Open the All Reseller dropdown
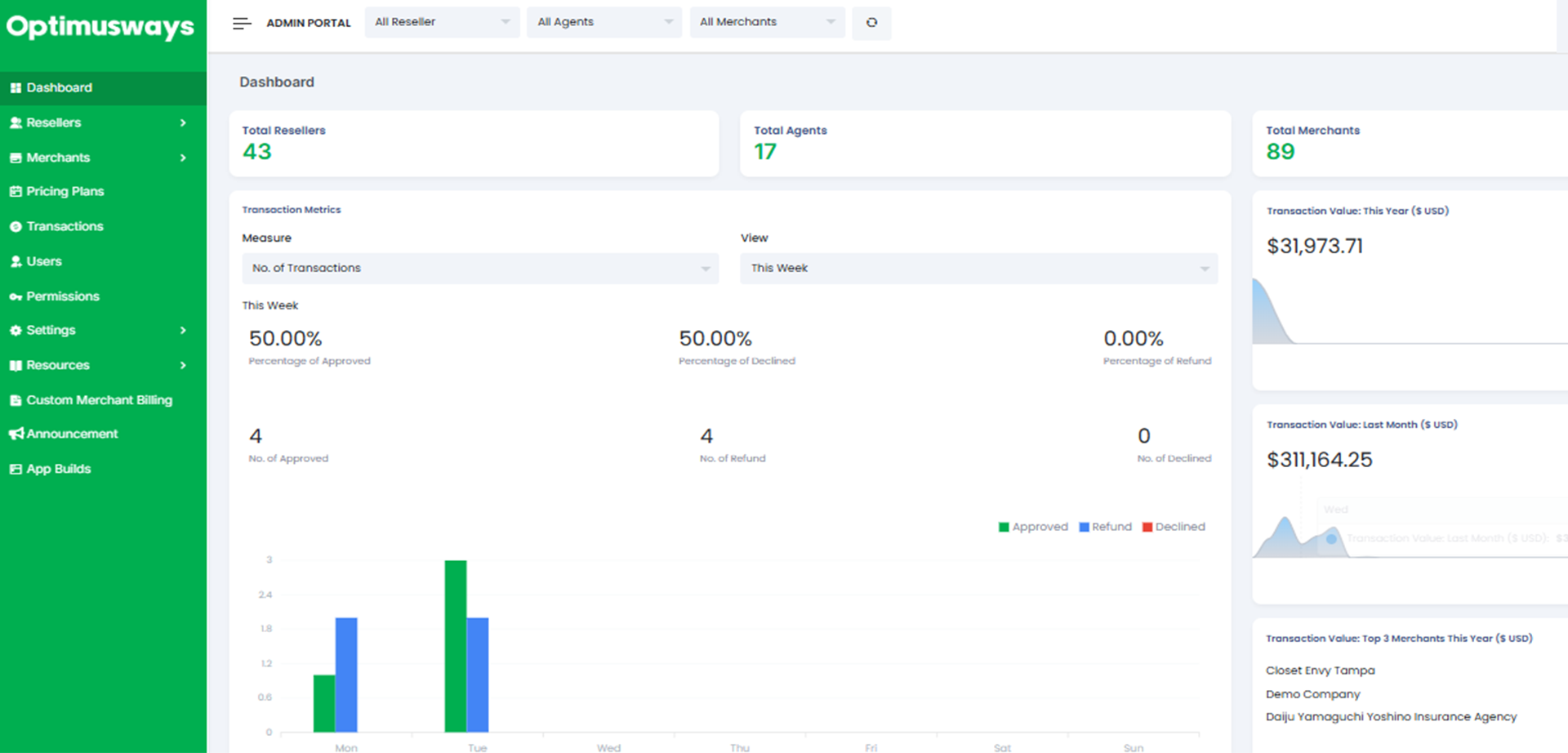 pyautogui.click(x=442, y=22)
